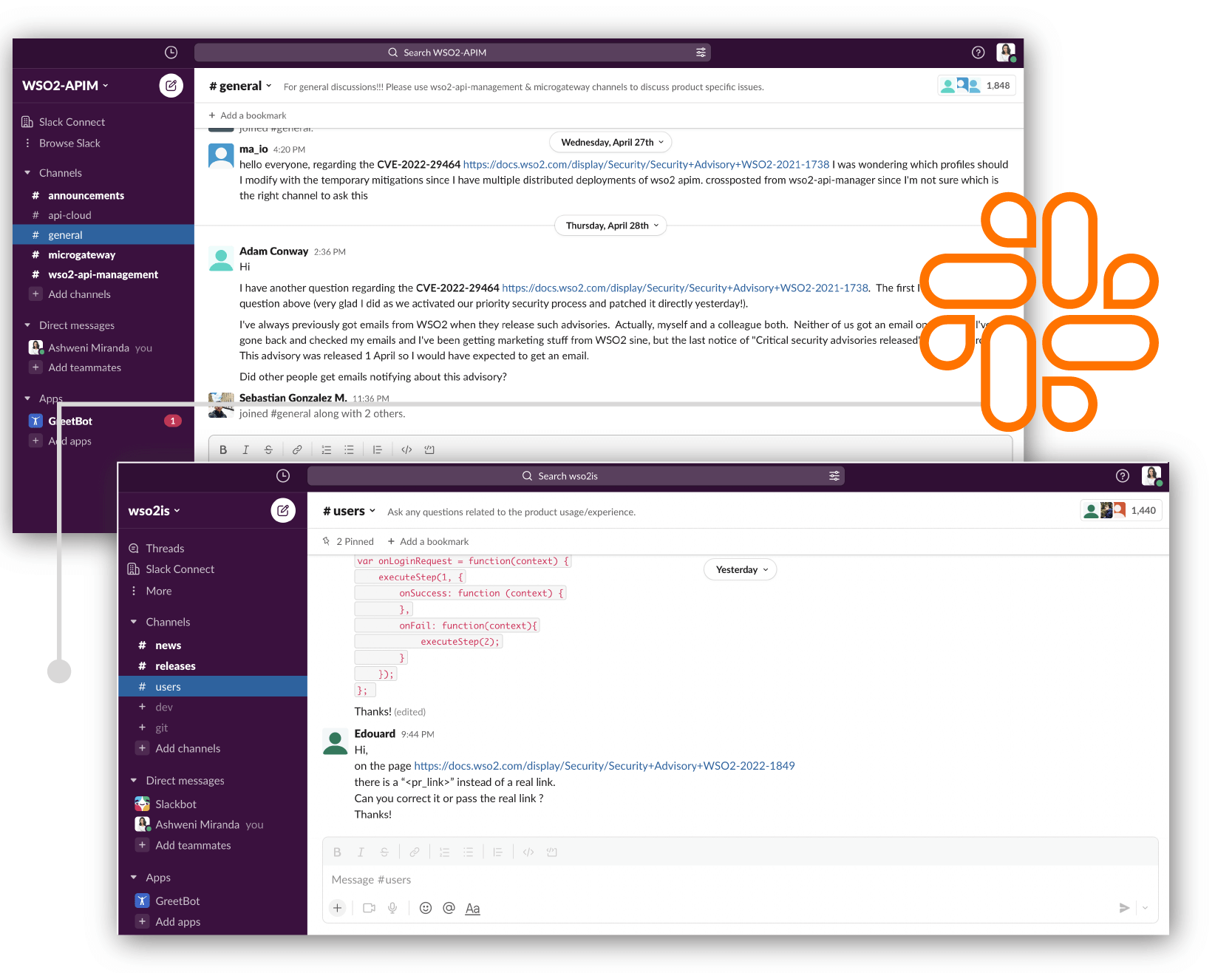This screenshot has height=973, width=1232.
Task: Click compose new message icon in WSO2-APIM window
Action: pos(171,86)
